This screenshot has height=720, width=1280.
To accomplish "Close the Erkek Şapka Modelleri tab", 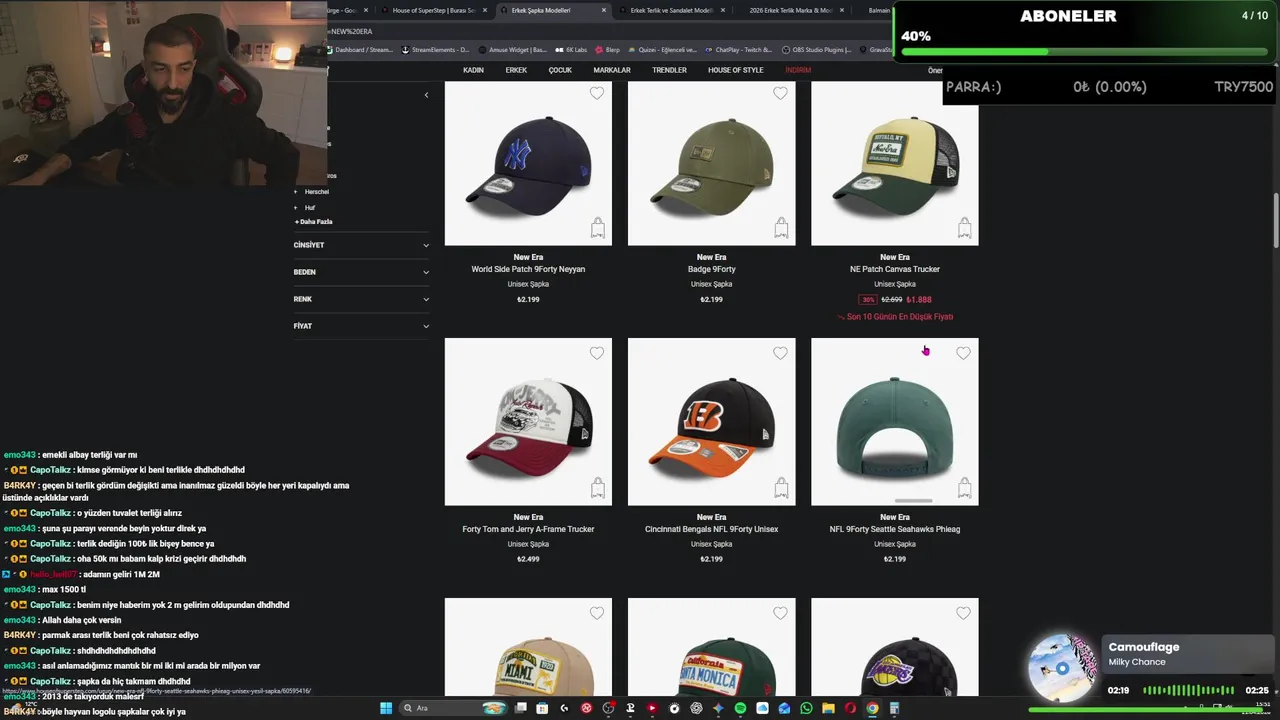I will 604,10.
